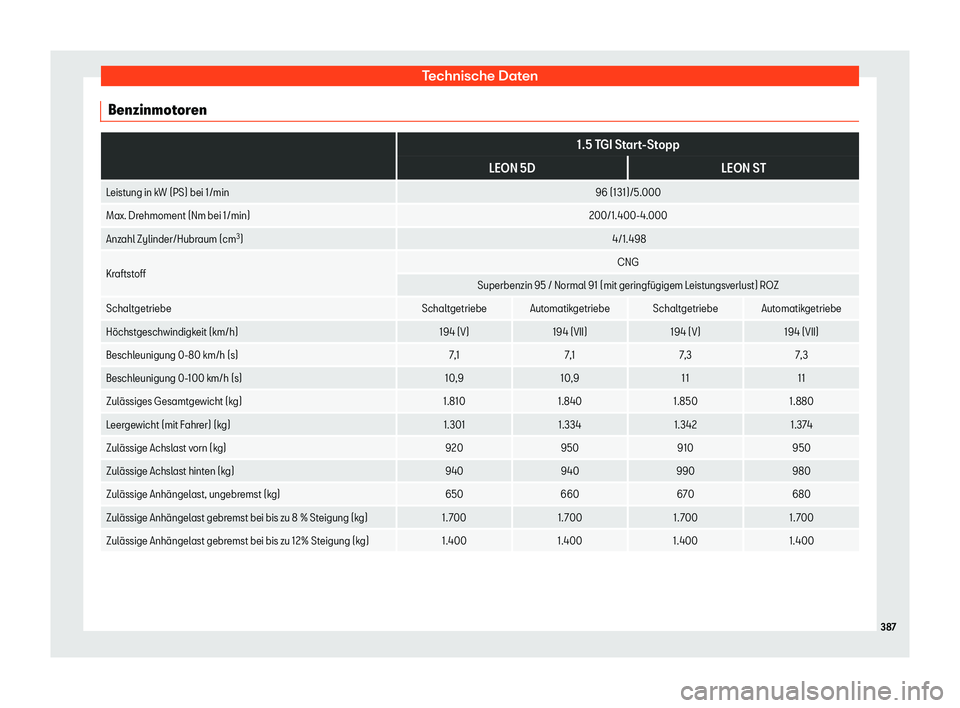Select the 'Anhängelast gebremst bis zu 12% Steigung' label
This screenshot has height=708, width=960.
tap(238, 541)
